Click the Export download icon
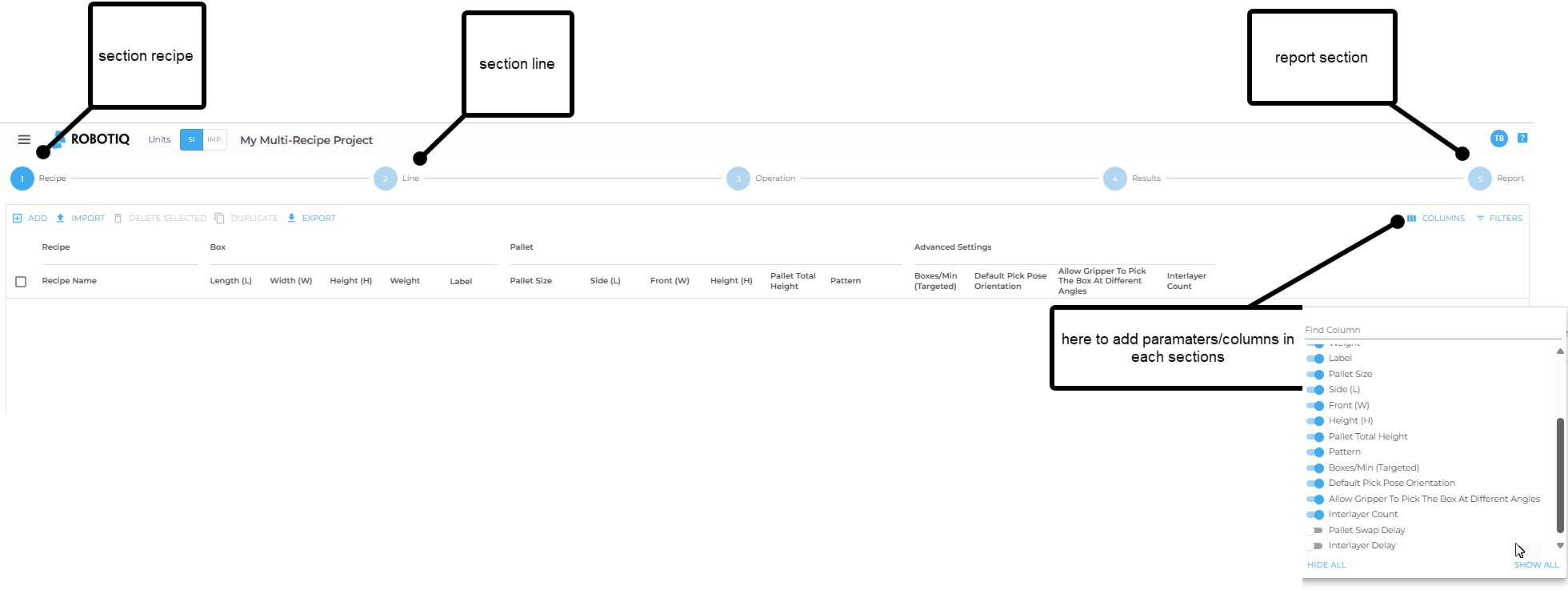The image size is (1568, 590). (291, 219)
